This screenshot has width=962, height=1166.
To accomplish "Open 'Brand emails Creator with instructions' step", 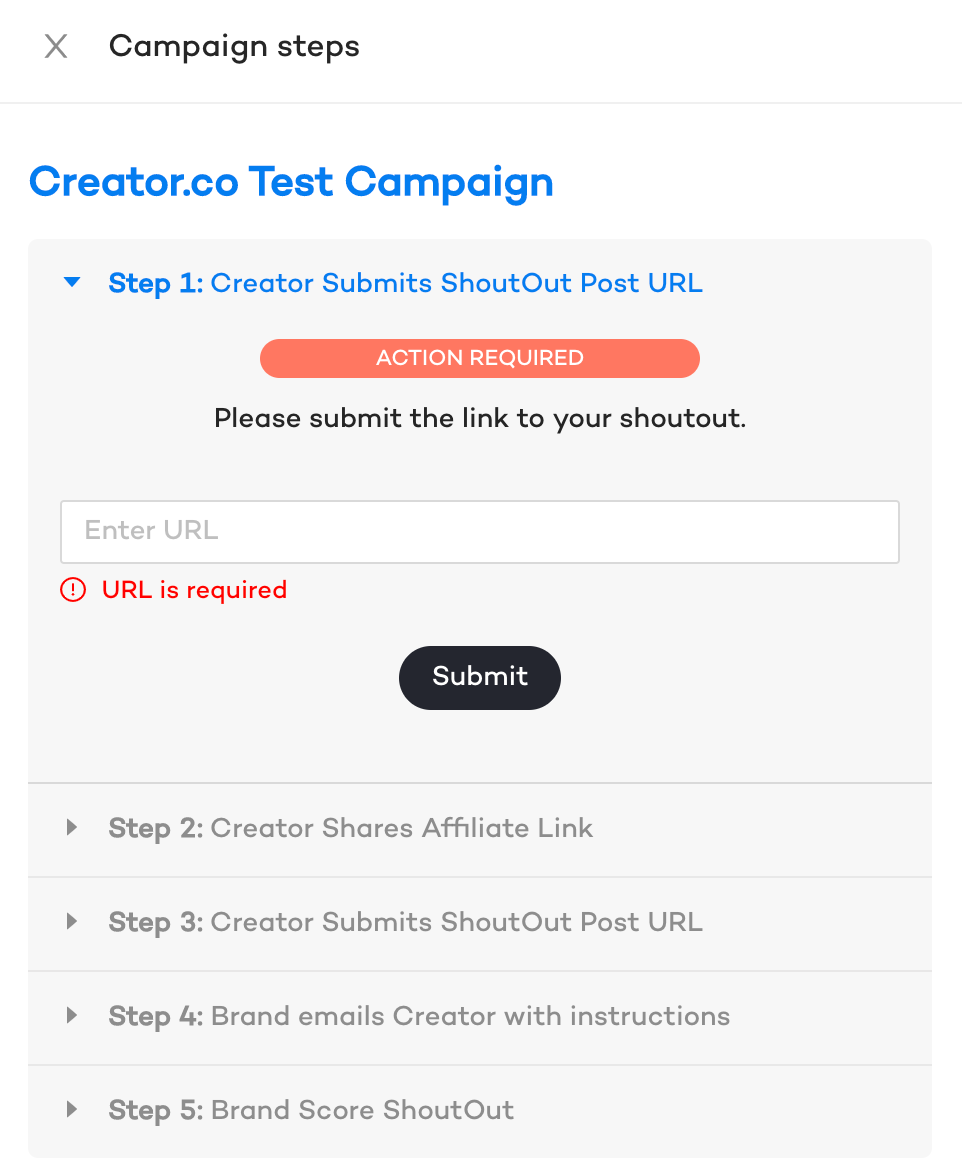I will (471, 1016).
